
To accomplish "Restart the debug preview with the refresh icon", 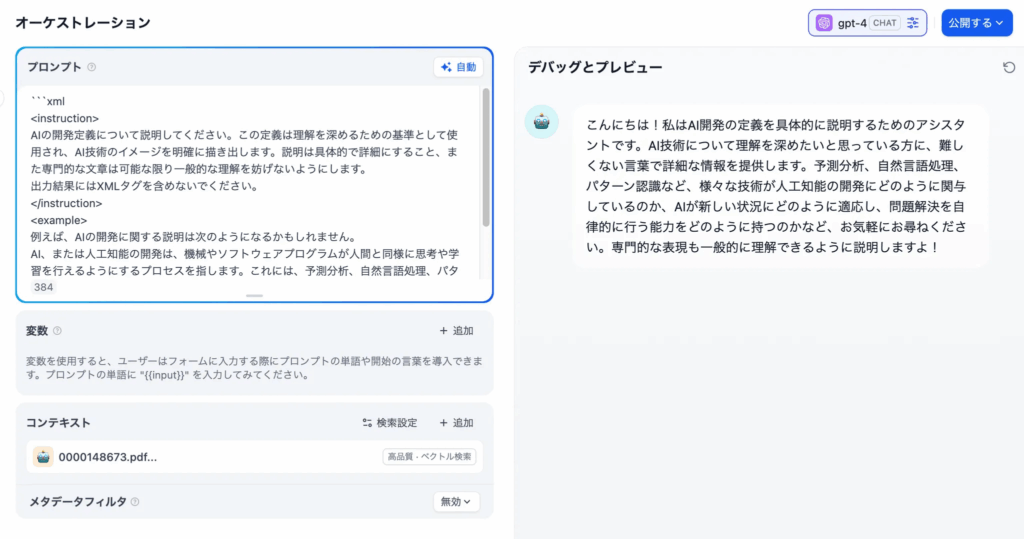I will [1009, 67].
